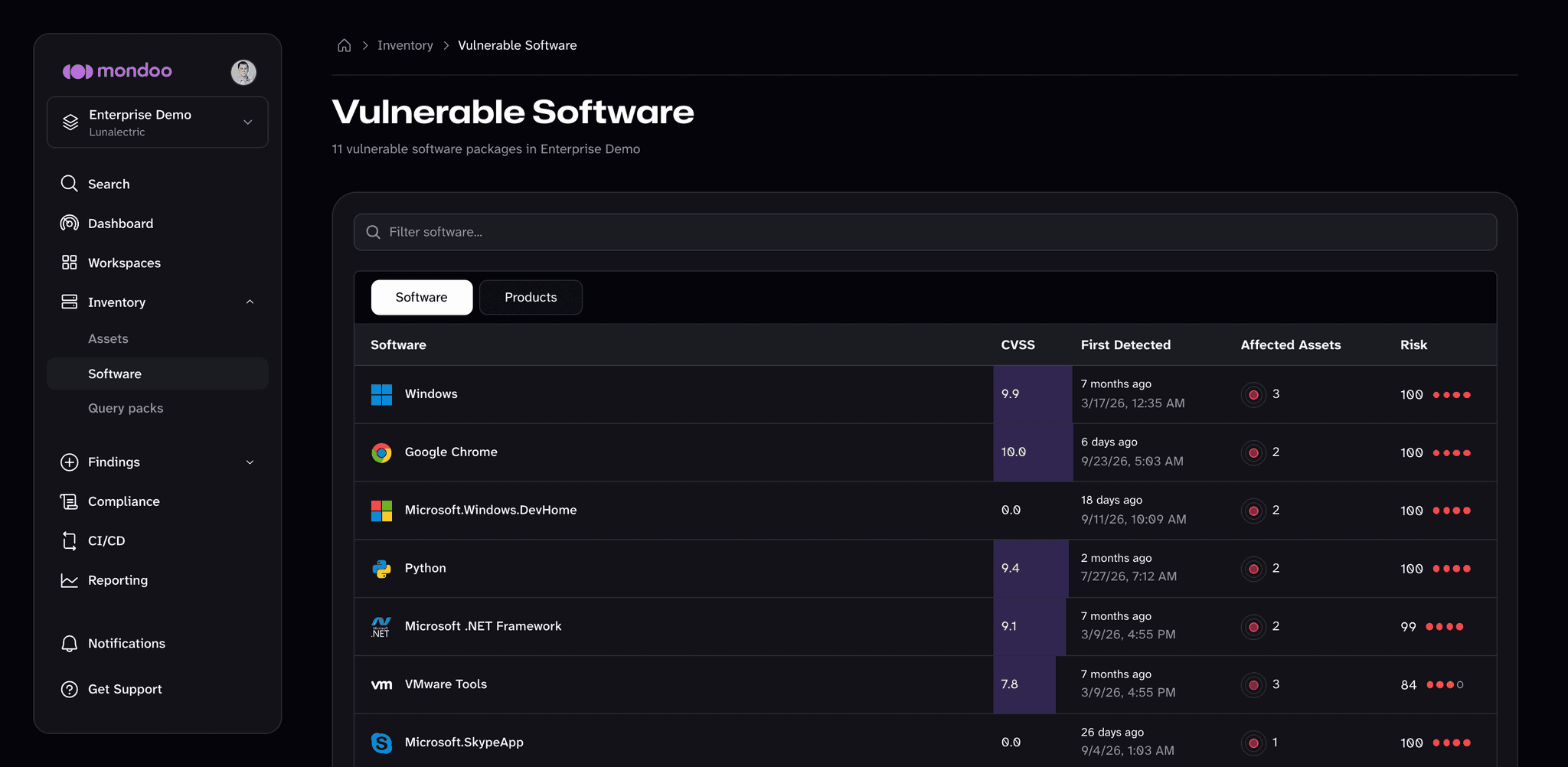The image size is (1568, 767).
Task: Open the Microsoft.SkypeApp entry
Action: pos(464,742)
